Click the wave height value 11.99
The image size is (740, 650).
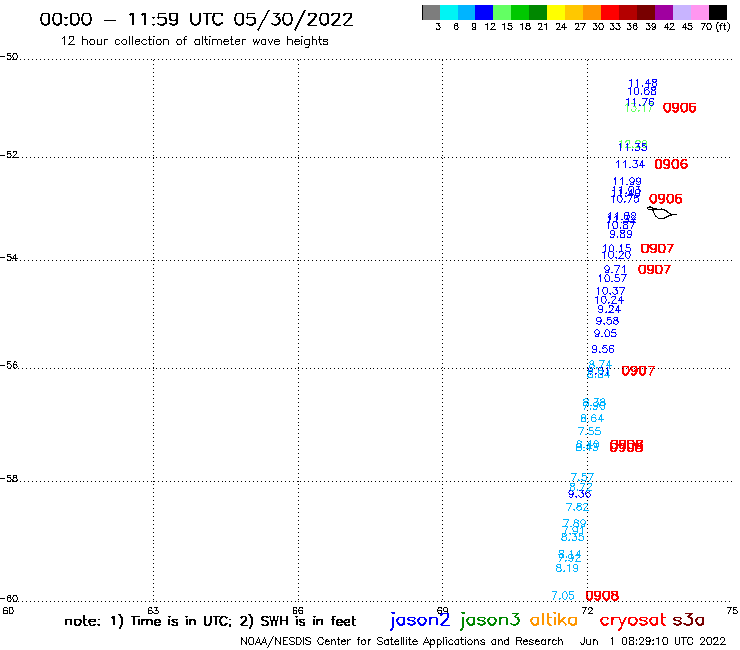point(627,181)
